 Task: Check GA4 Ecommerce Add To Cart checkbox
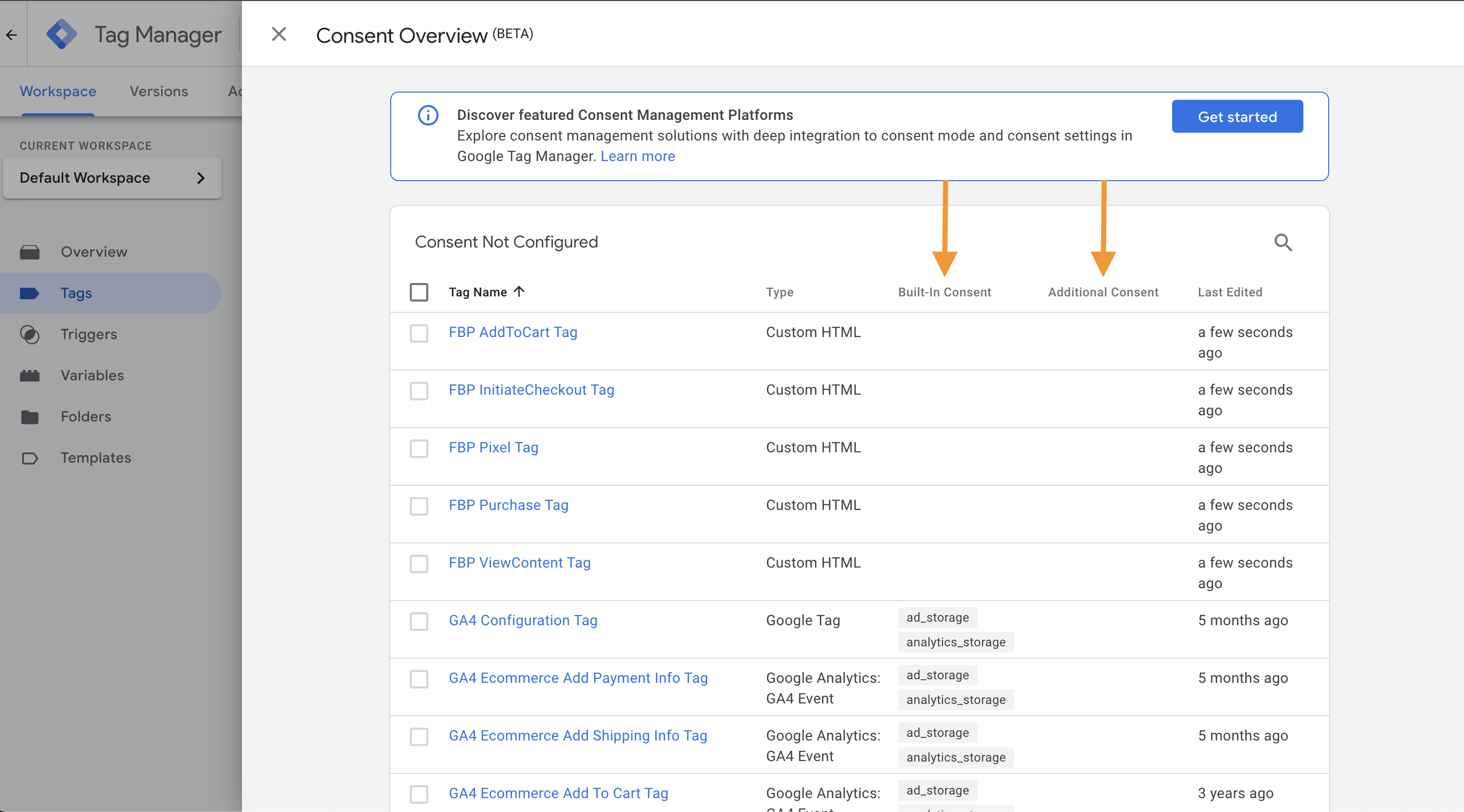tap(419, 794)
